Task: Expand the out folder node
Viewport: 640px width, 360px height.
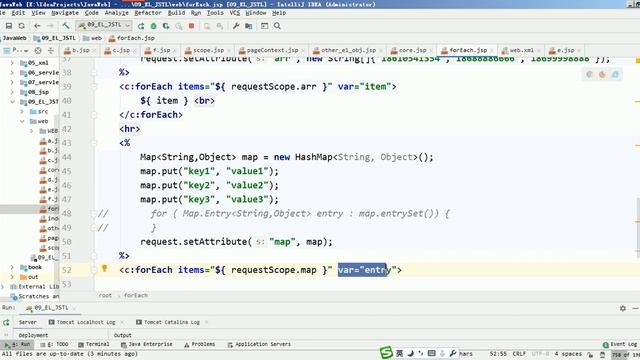Action: point(12,277)
